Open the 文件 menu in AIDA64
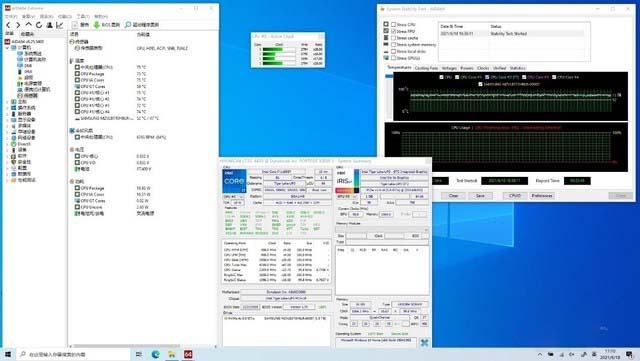Image resolution: width=640 pixels, height=361 pixels. 11,16
